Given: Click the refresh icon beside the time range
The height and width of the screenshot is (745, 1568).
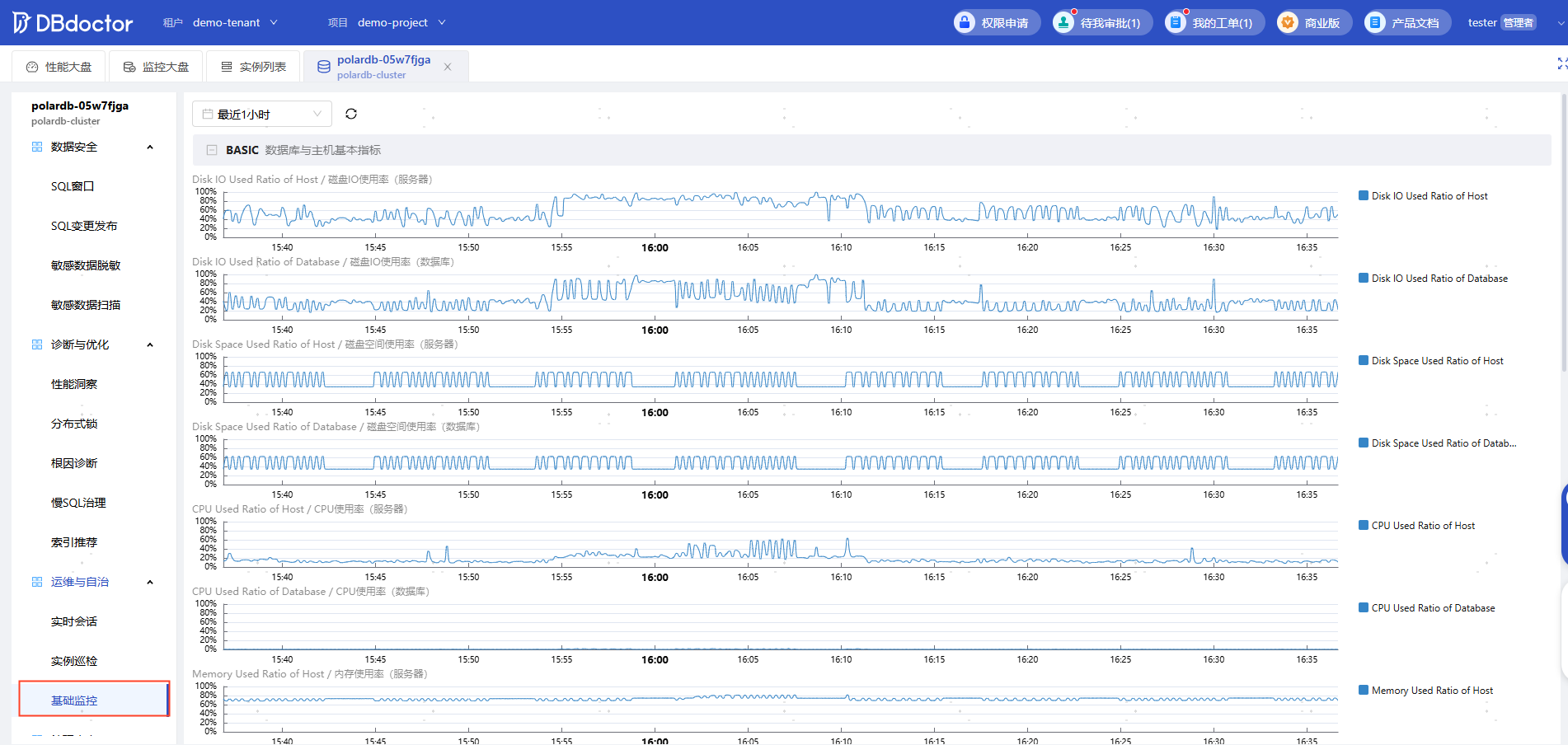Looking at the screenshot, I should [351, 114].
